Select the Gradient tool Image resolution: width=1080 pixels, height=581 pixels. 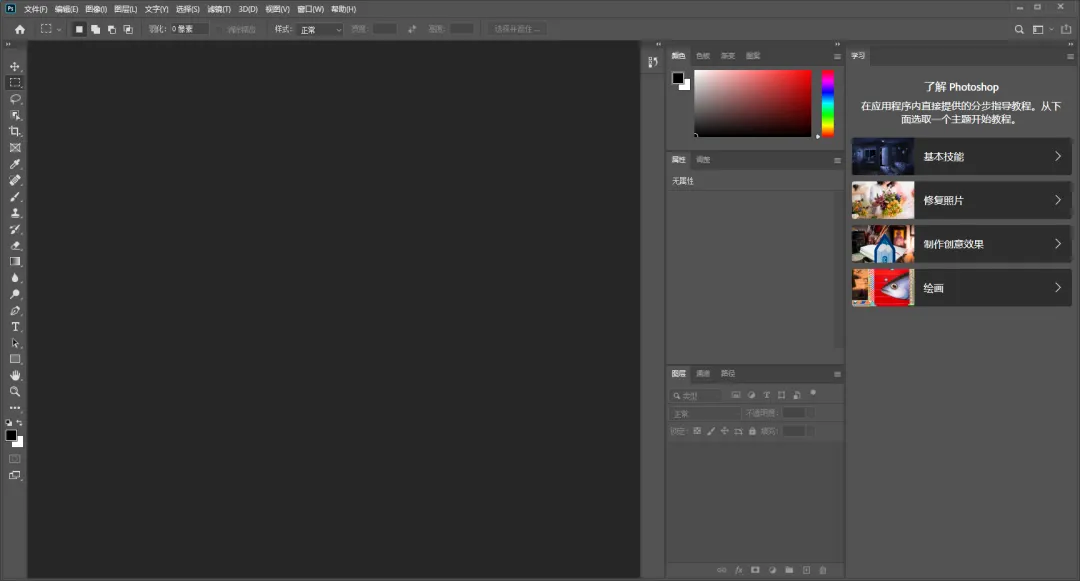(14, 262)
